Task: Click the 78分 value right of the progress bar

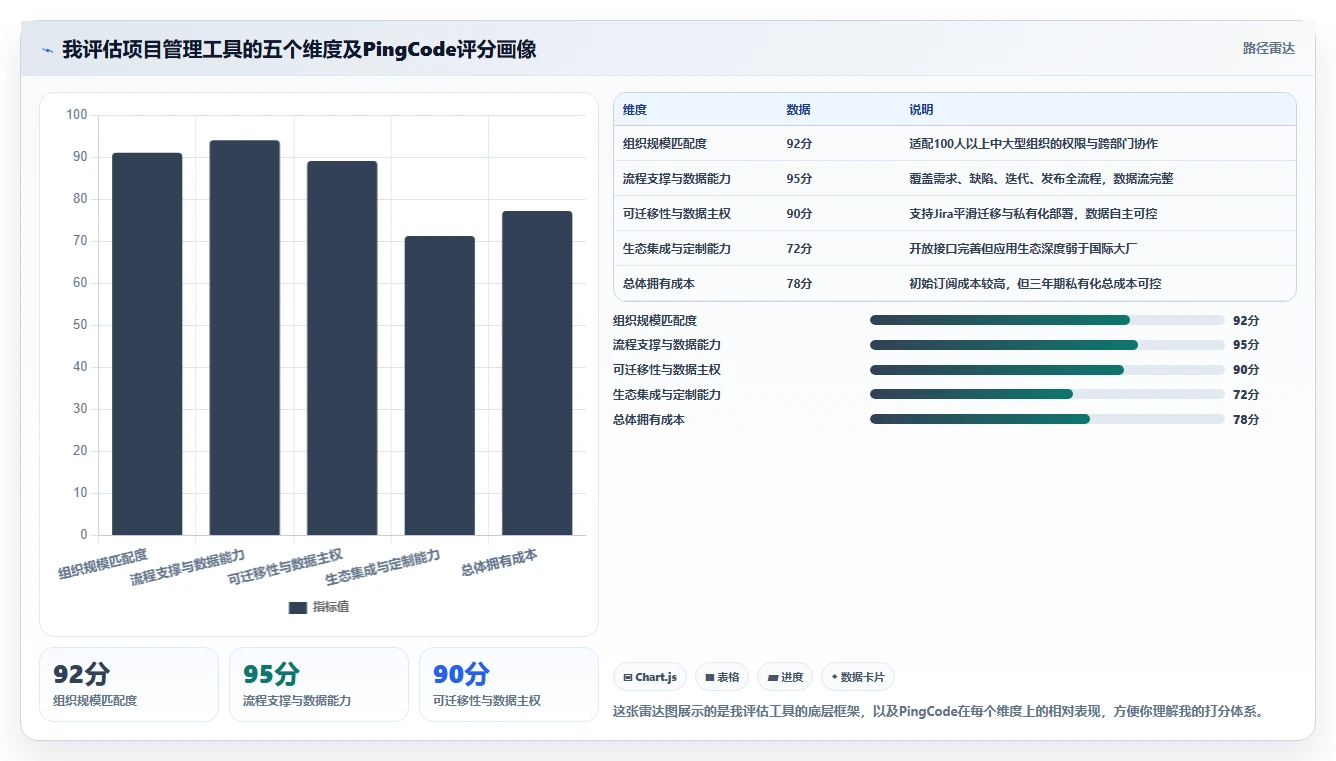Action: point(1246,420)
